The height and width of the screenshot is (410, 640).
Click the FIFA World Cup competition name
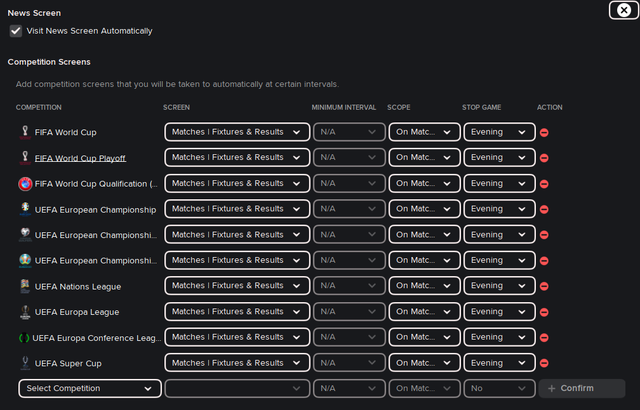coord(65,133)
